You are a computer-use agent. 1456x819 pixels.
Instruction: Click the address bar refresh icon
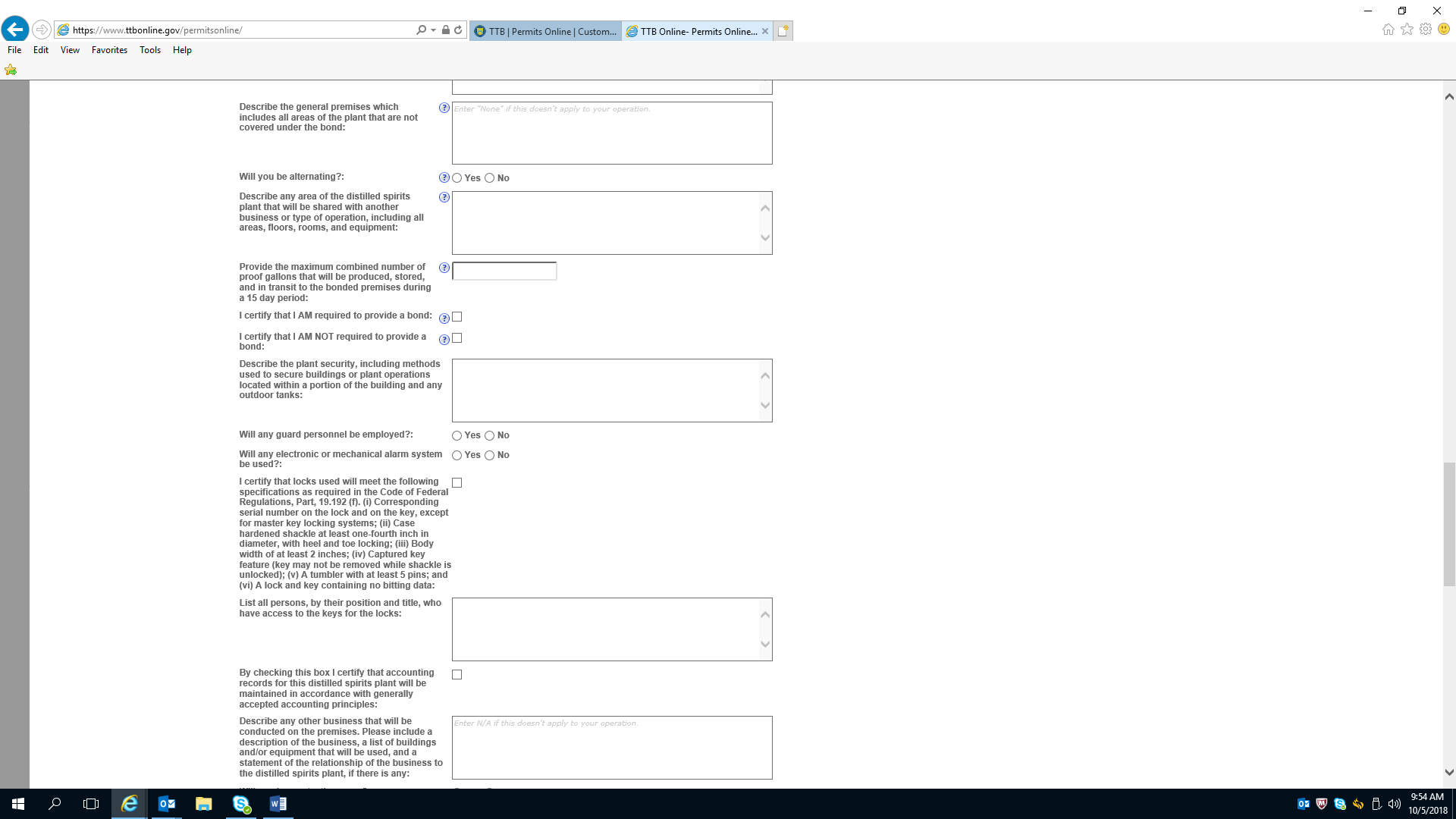(458, 30)
